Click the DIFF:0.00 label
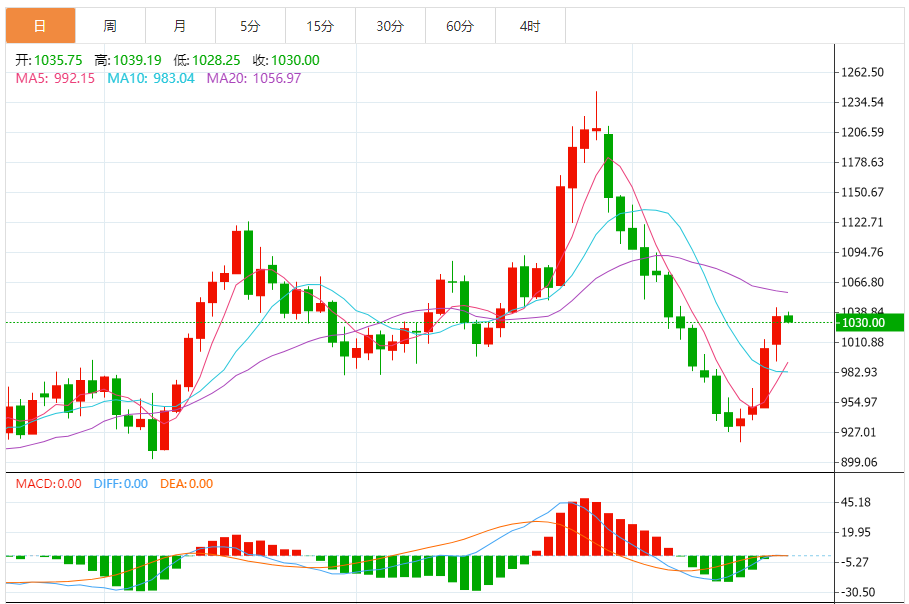This screenshot has height=604, width=909. [121, 483]
